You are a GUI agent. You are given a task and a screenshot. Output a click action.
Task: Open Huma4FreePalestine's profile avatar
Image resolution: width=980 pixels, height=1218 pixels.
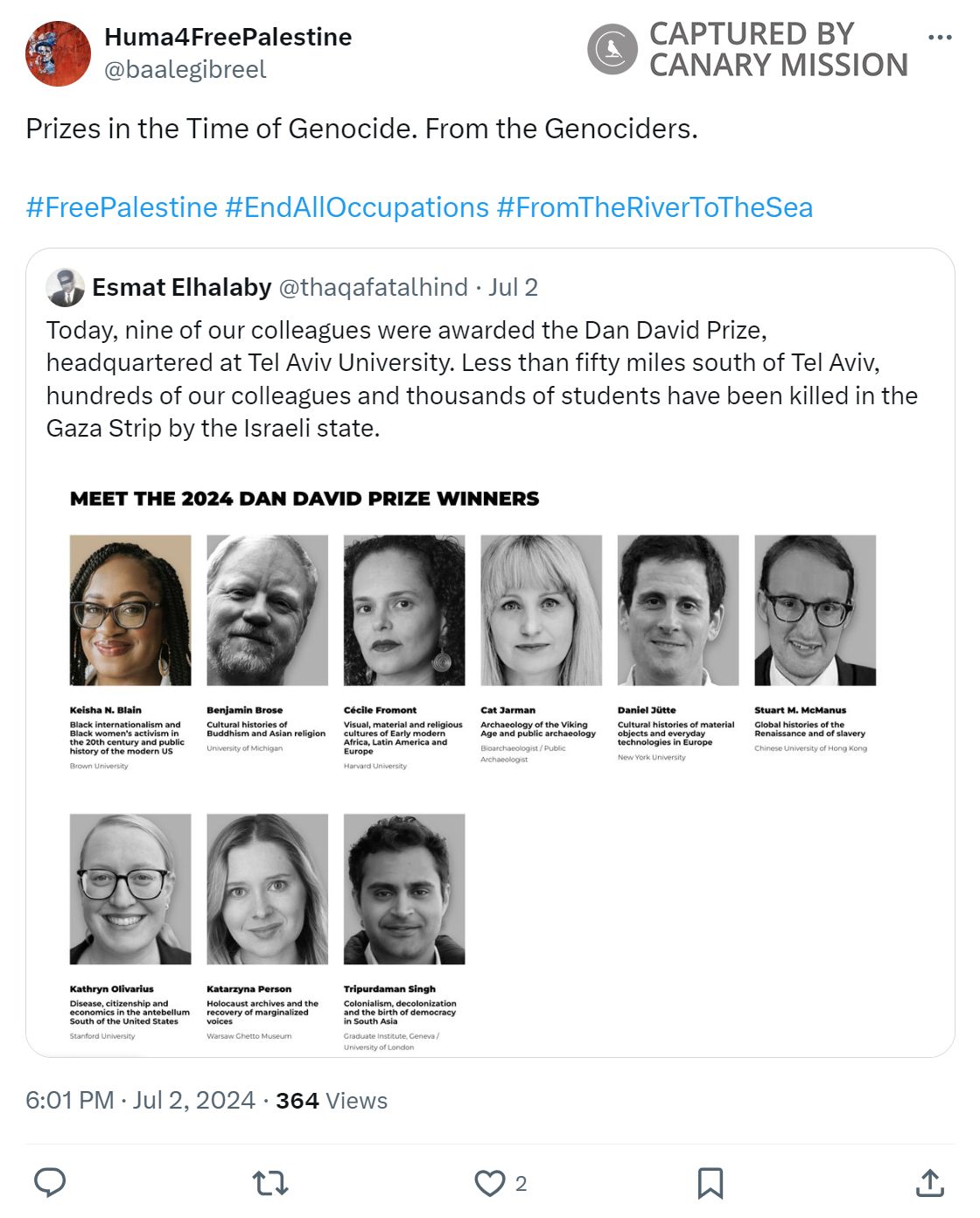58,54
